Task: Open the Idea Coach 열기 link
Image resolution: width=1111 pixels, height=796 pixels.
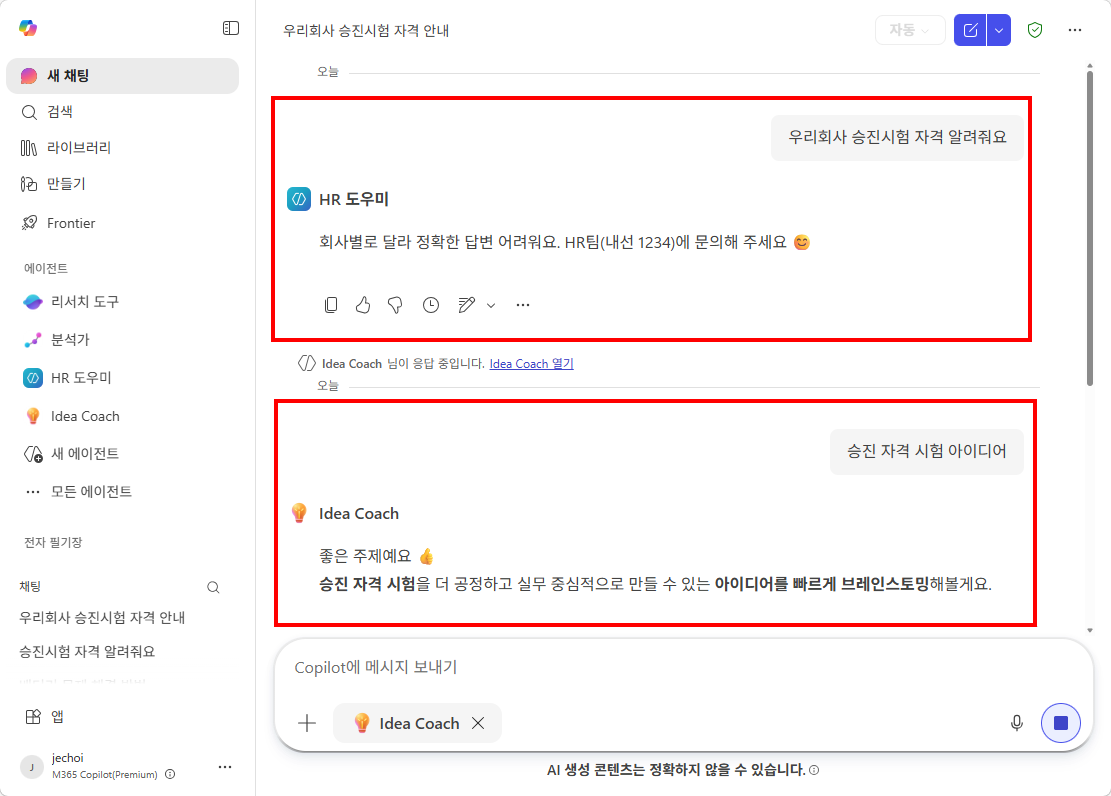Action: (531, 364)
